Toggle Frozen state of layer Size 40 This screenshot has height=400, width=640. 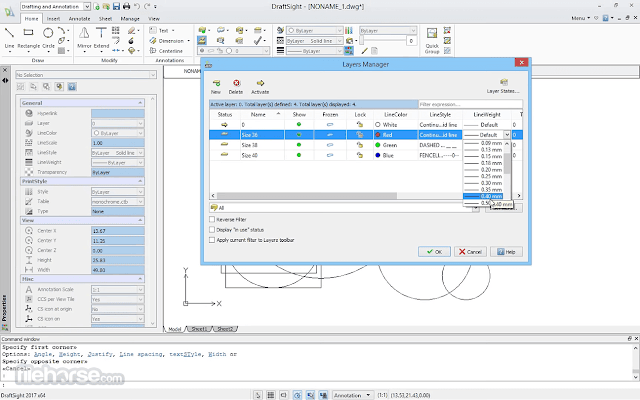pos(330,155)
